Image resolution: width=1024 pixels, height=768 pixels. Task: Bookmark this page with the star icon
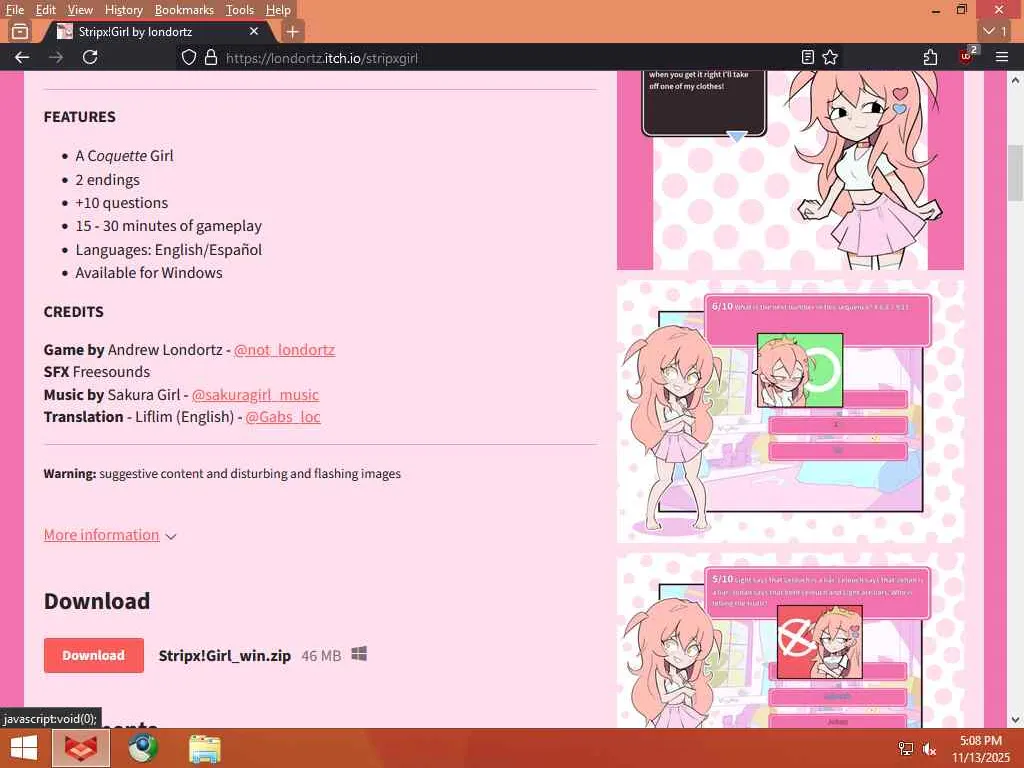point(830,57)
